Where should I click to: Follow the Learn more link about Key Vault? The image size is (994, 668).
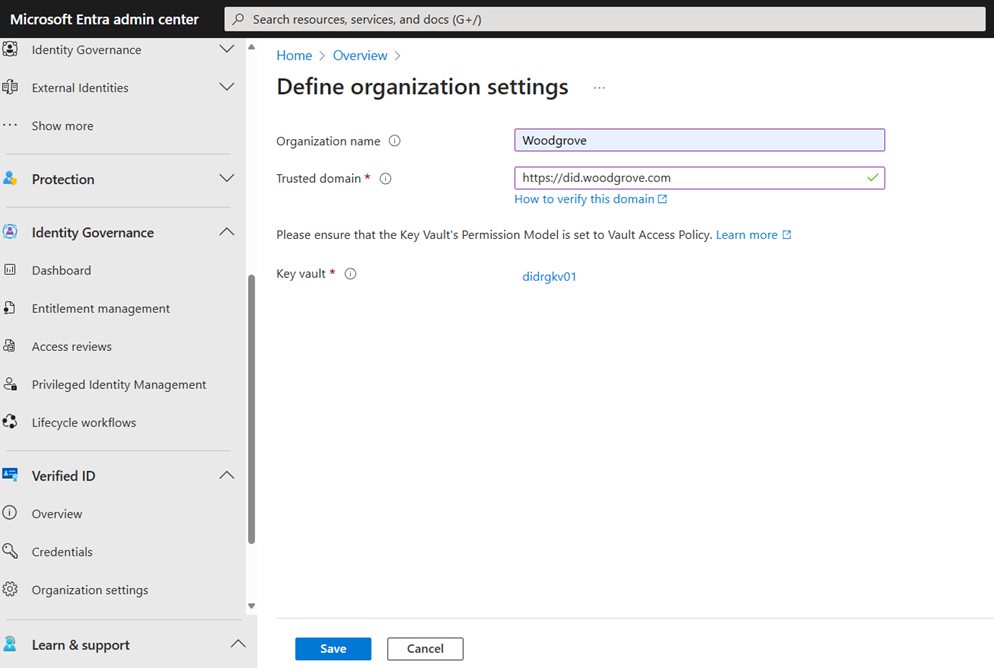[753, 234]
